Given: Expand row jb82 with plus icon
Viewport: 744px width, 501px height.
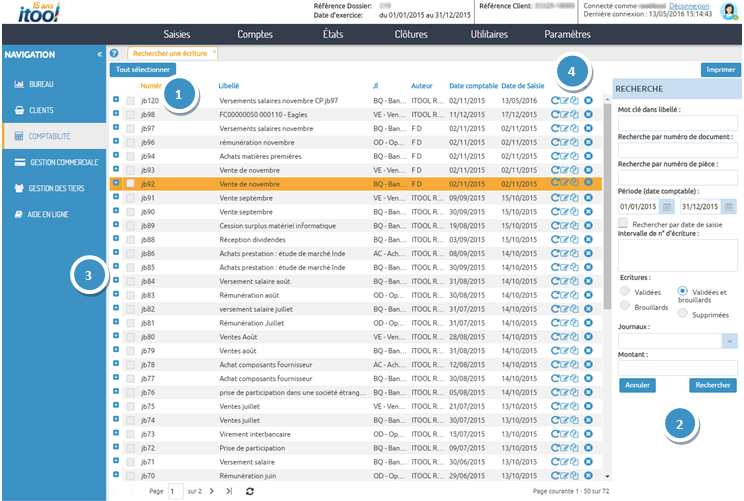Looking at the screenshot, I should coord(116,307).
